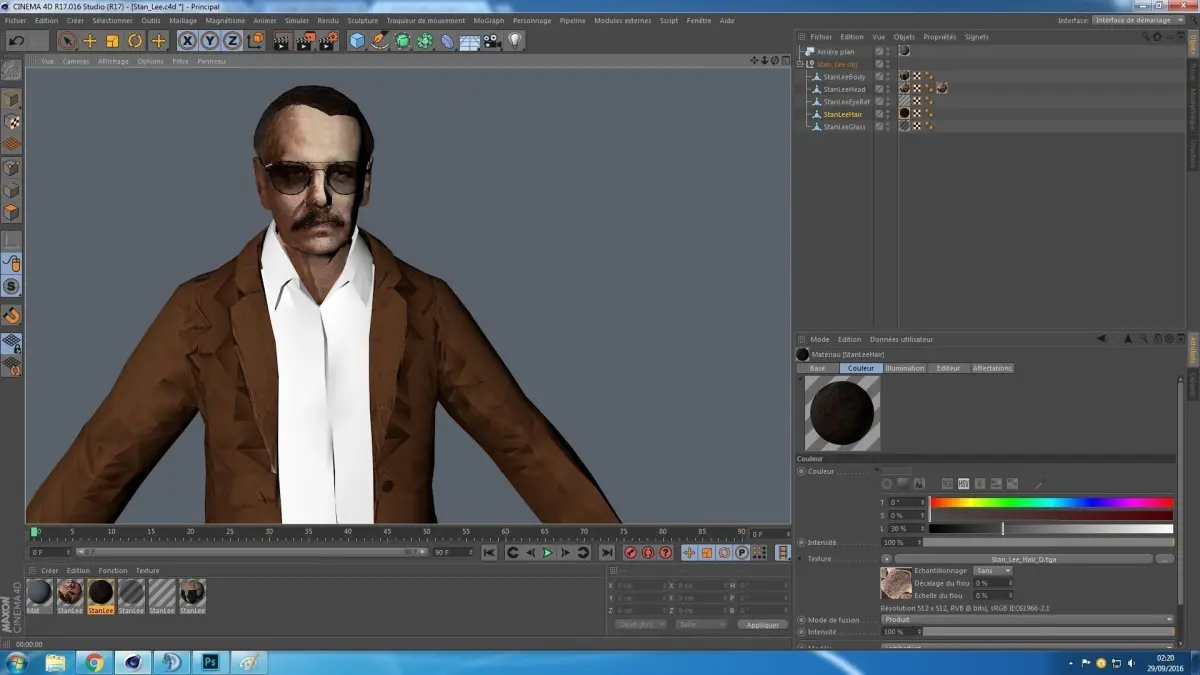The image size is (1200, 675).
Task: Toggle X axis lock
Action: point(187,41)
